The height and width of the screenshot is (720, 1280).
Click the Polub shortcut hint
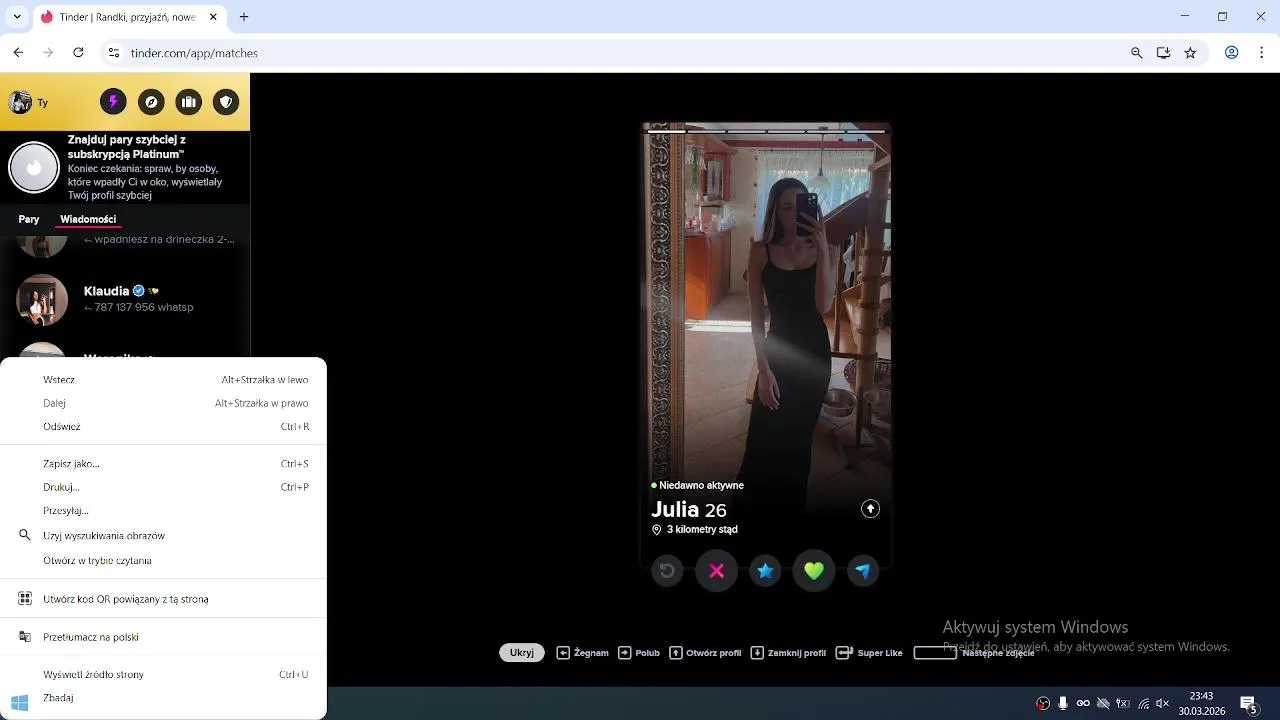pyautogui.click(x=639, y=653)
